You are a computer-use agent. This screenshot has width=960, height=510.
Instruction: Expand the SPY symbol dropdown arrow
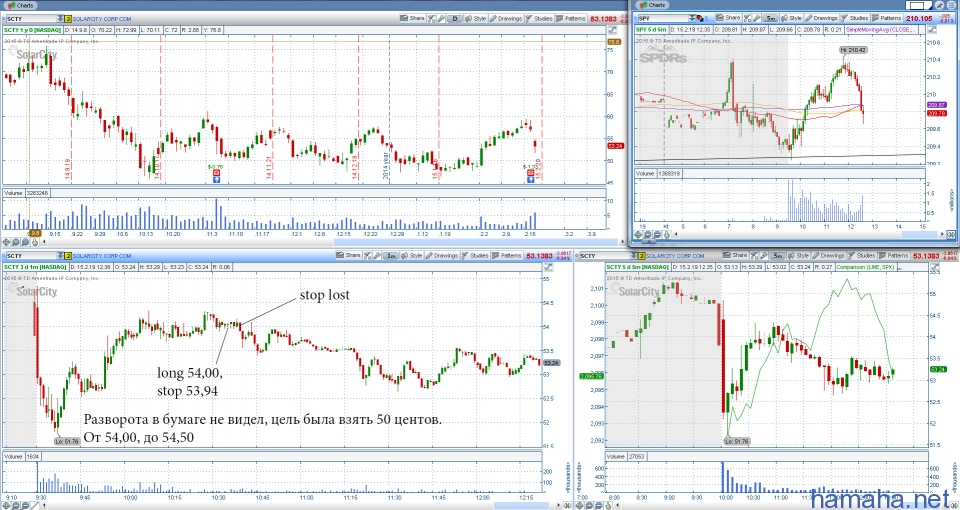click(691, 18)
